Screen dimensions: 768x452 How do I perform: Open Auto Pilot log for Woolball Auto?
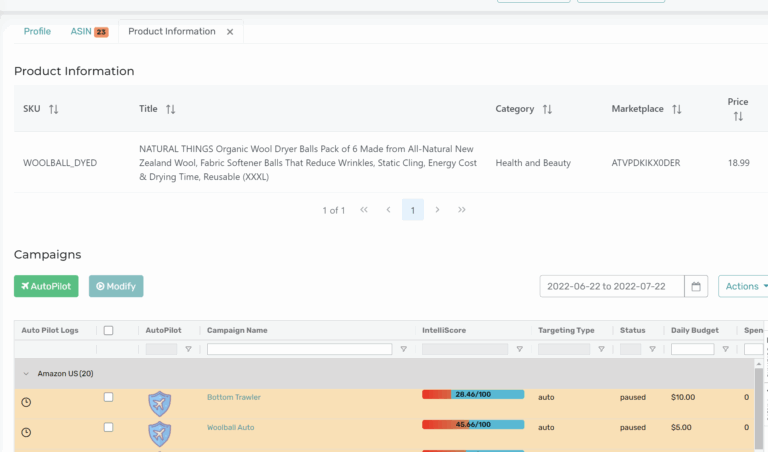[x=26, y=432]
